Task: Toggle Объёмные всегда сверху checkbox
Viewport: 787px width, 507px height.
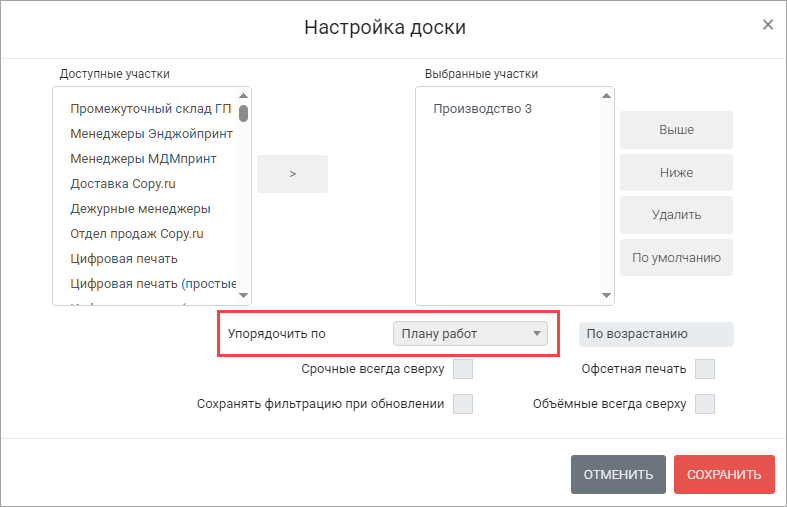Action: tap(705, 404)
